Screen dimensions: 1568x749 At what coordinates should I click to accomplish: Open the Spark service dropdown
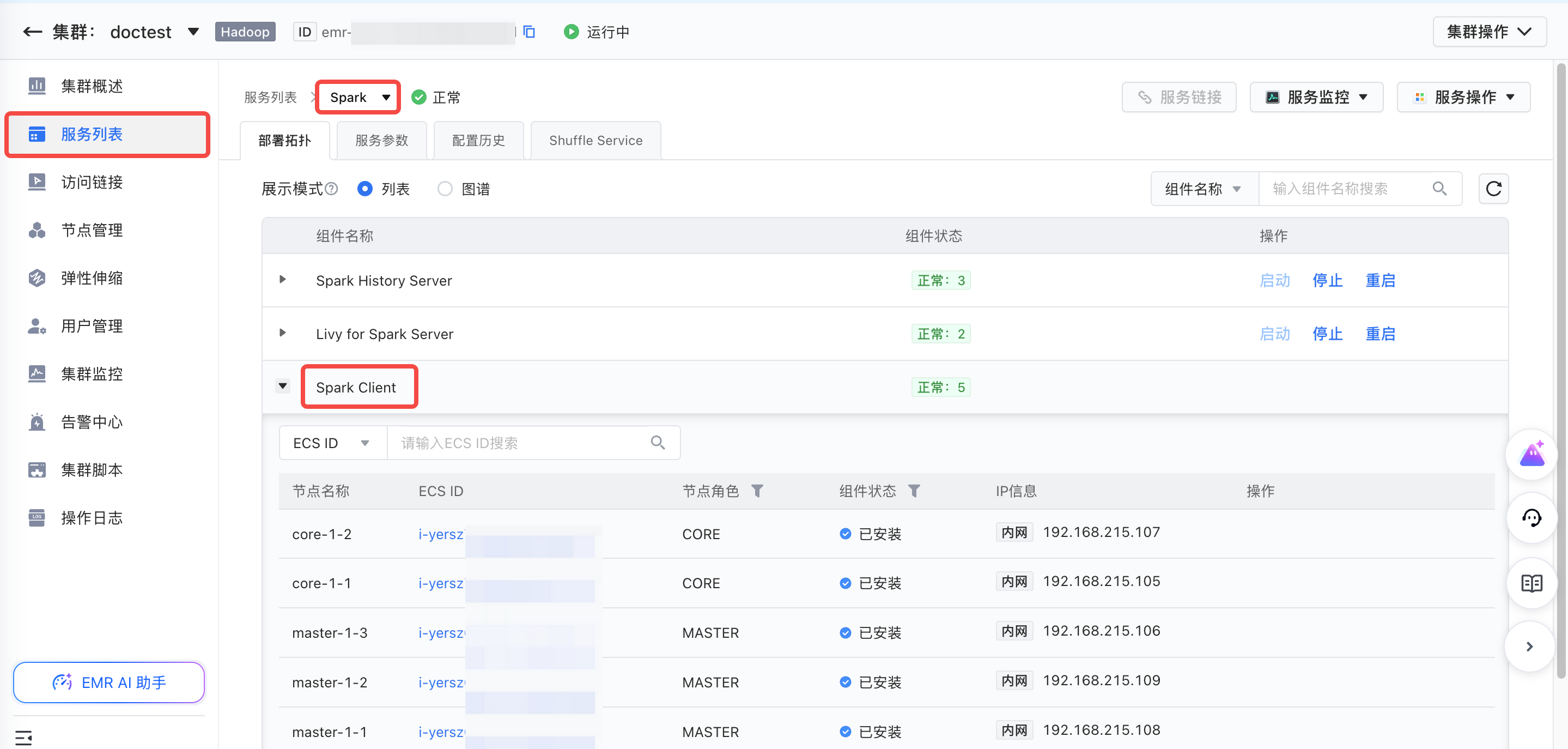[x=358, y=98]
